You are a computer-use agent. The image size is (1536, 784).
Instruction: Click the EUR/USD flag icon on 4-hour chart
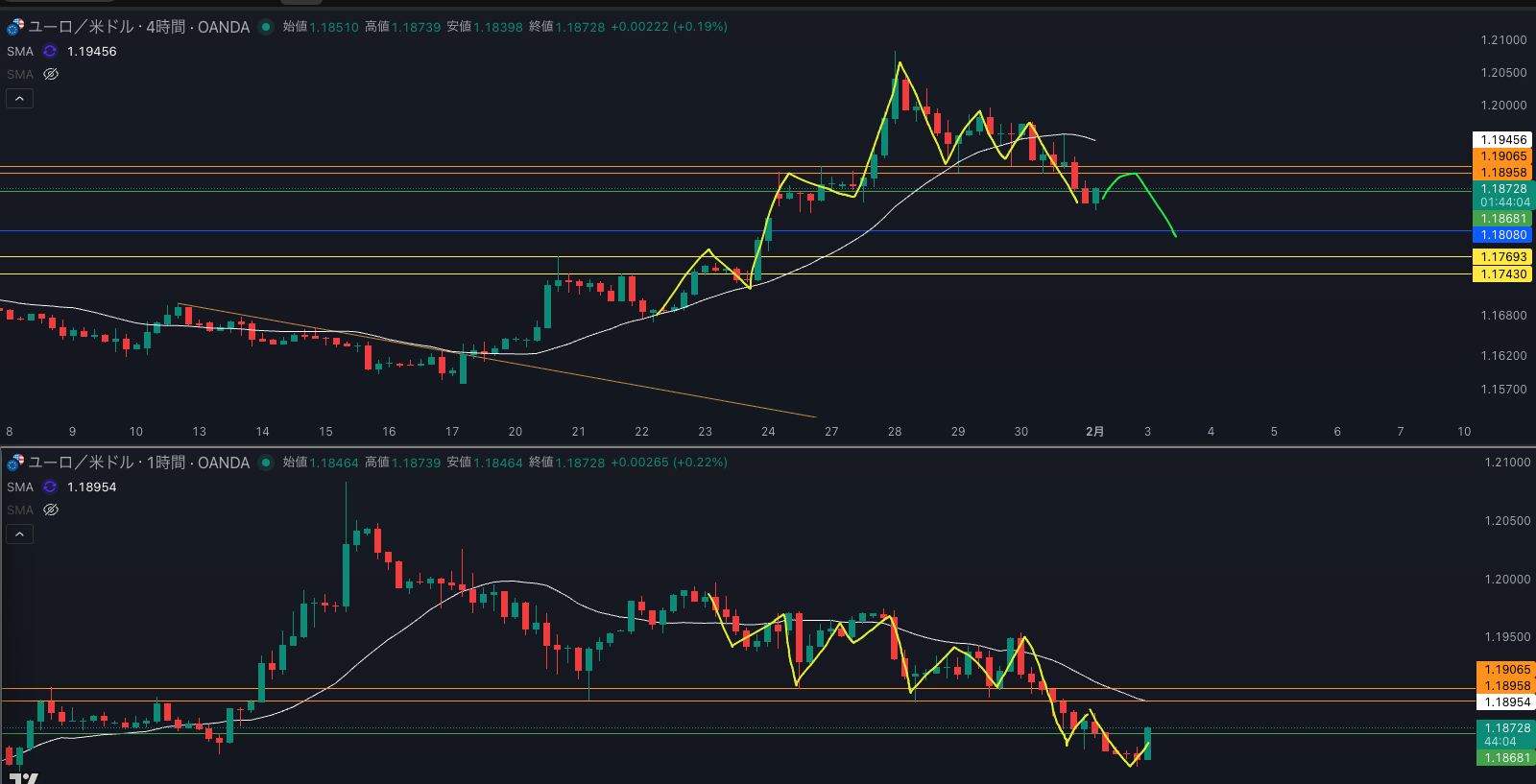click(x=15, y=27)
